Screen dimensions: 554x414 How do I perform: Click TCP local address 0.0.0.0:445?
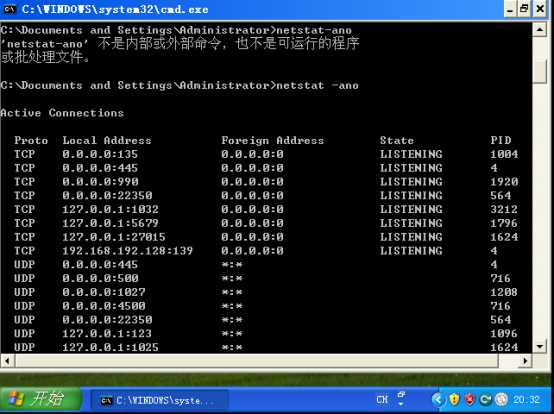(100, 168)
